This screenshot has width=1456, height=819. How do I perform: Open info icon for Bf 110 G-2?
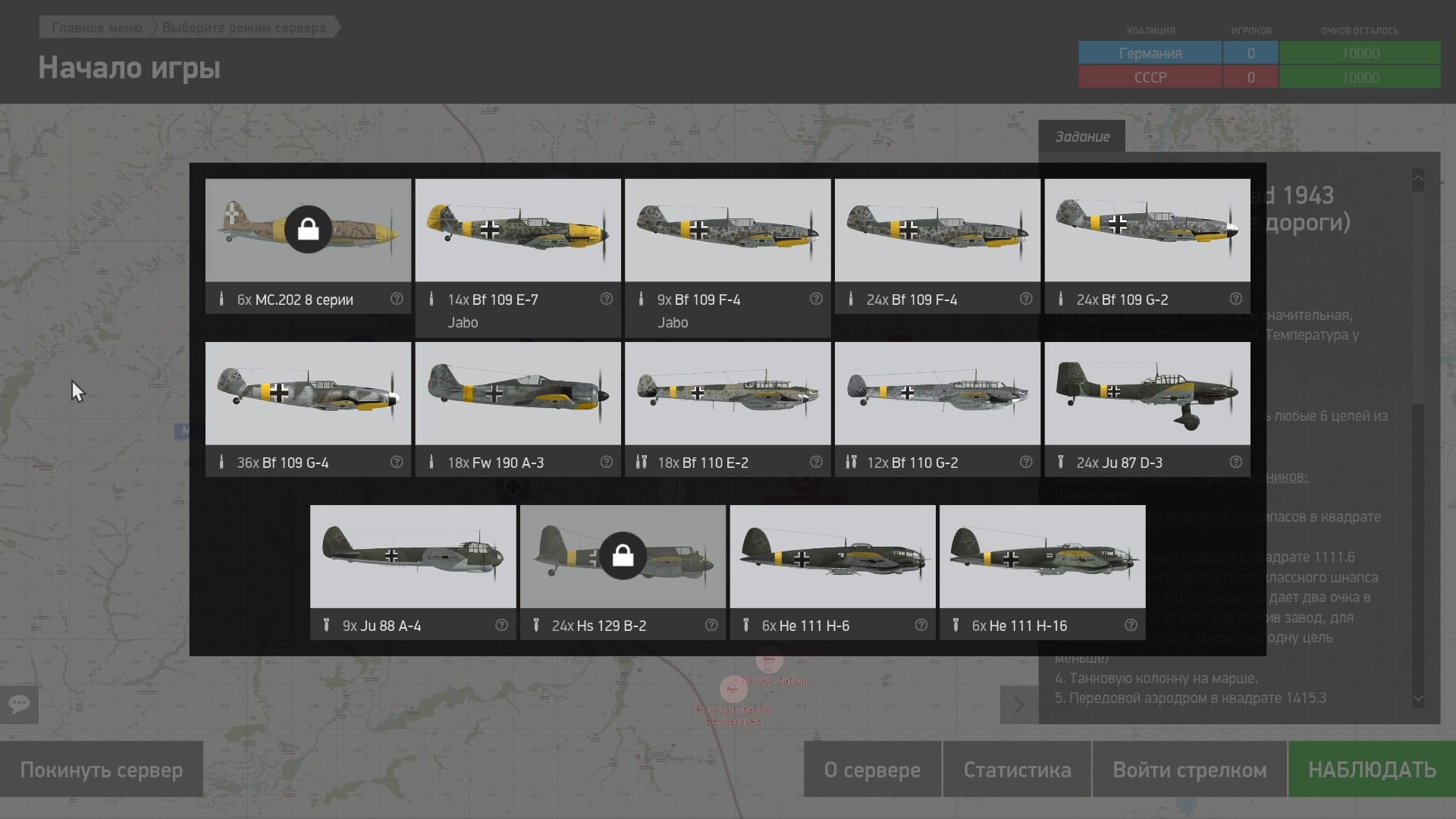coord(1025,462)
